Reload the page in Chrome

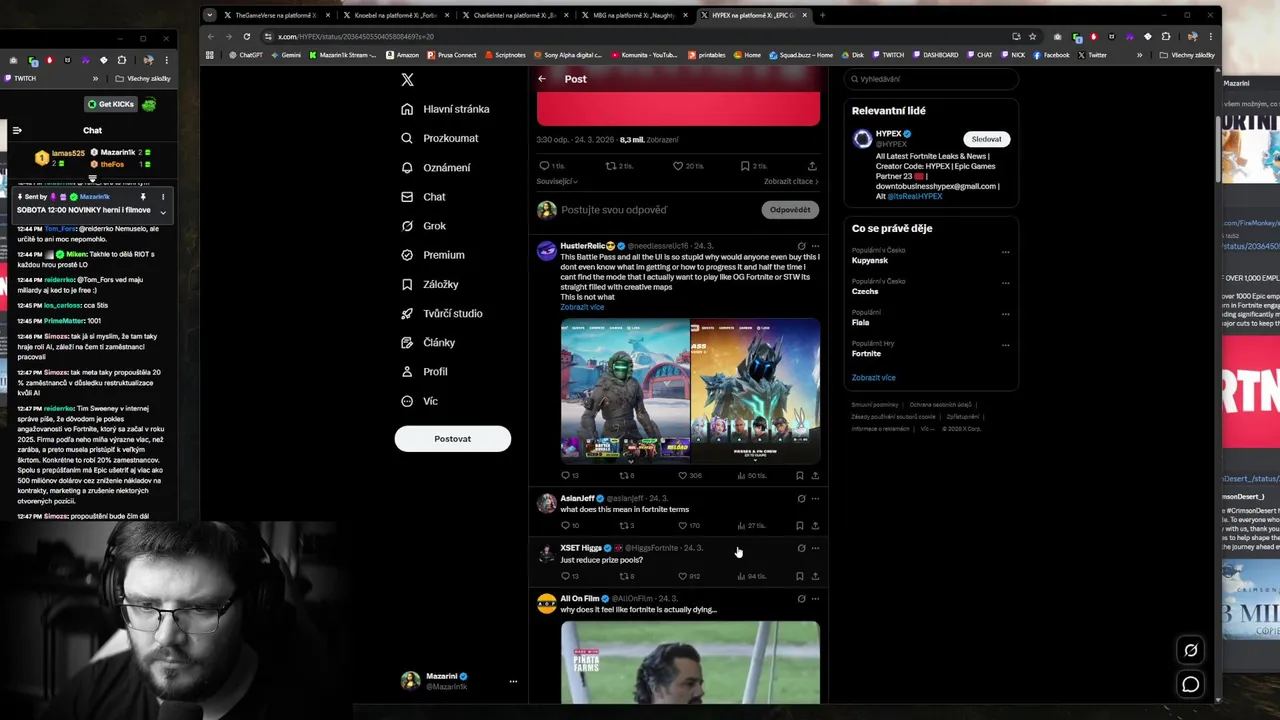(246, 36)
